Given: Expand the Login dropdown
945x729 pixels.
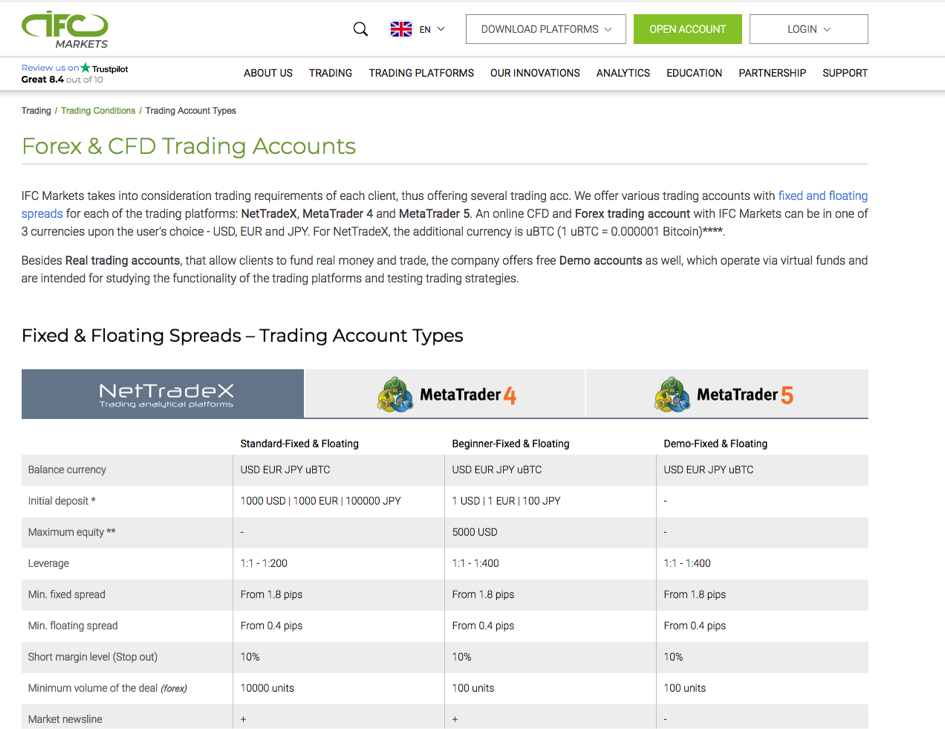Looking at the screenshot, I should pyautogui.click(x=808, y=29).
